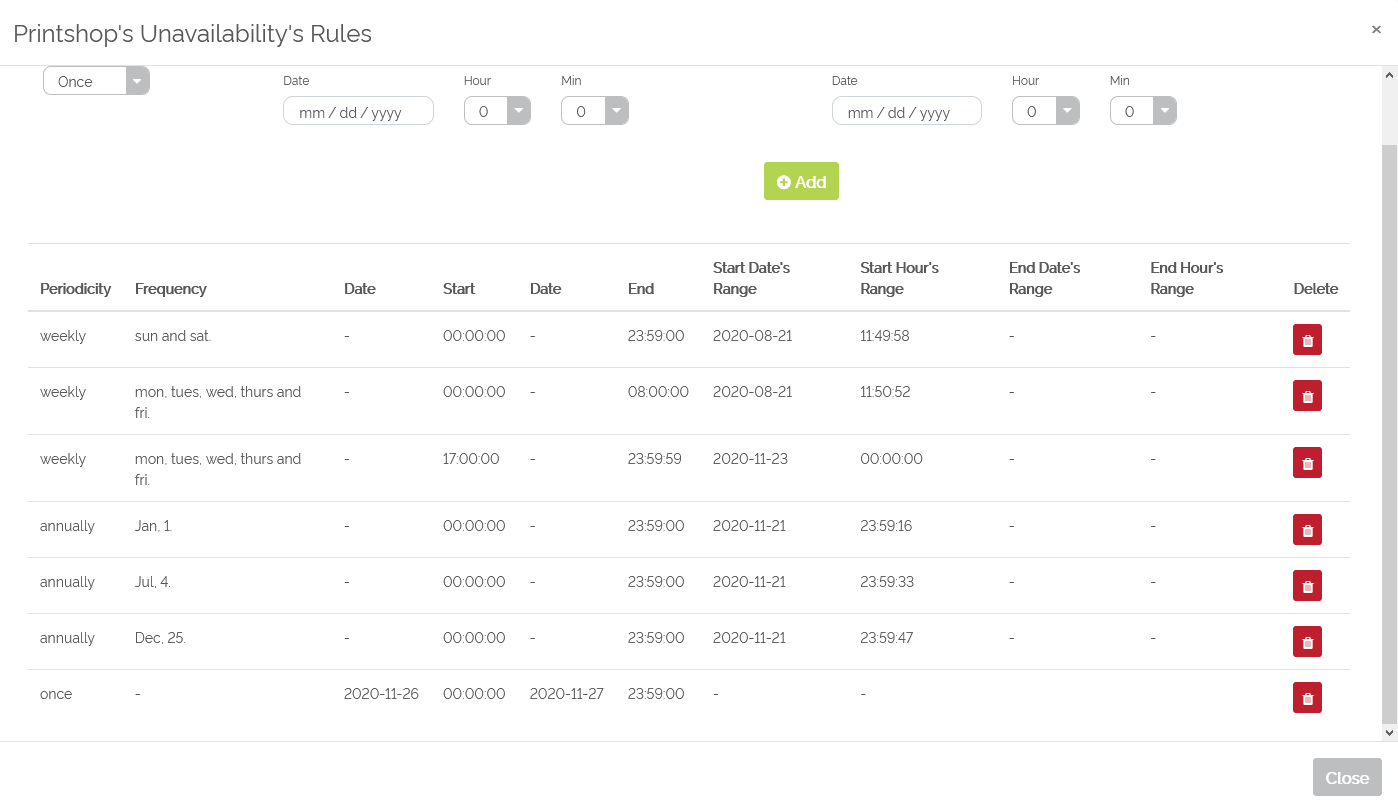The height and width of the screenshot is (809, 1398).
Task: Delete the weekly sun and sat. rule
Action: (x=1307, y=340)
